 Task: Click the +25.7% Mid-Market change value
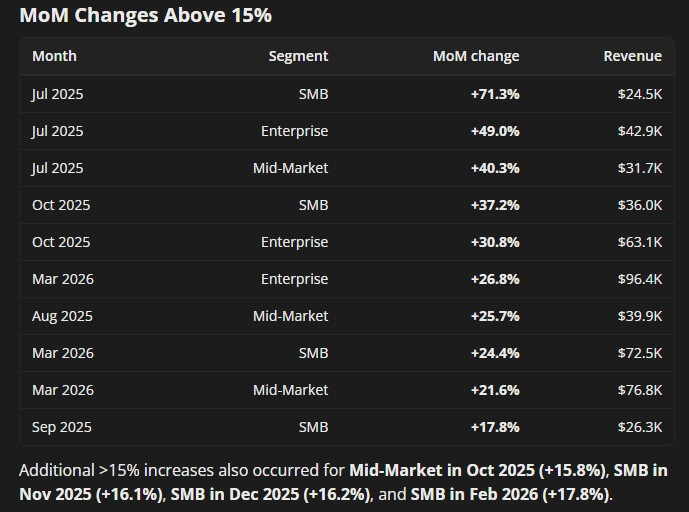pos(495,316)
